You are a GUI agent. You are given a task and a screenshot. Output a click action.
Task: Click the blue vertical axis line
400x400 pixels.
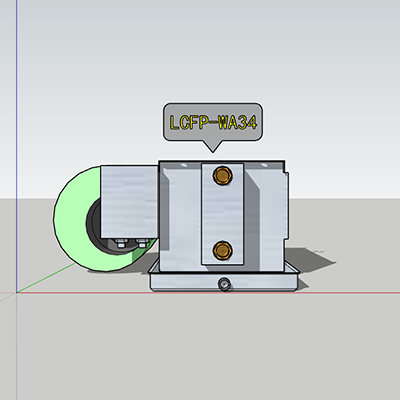click(x=16, y=146)
